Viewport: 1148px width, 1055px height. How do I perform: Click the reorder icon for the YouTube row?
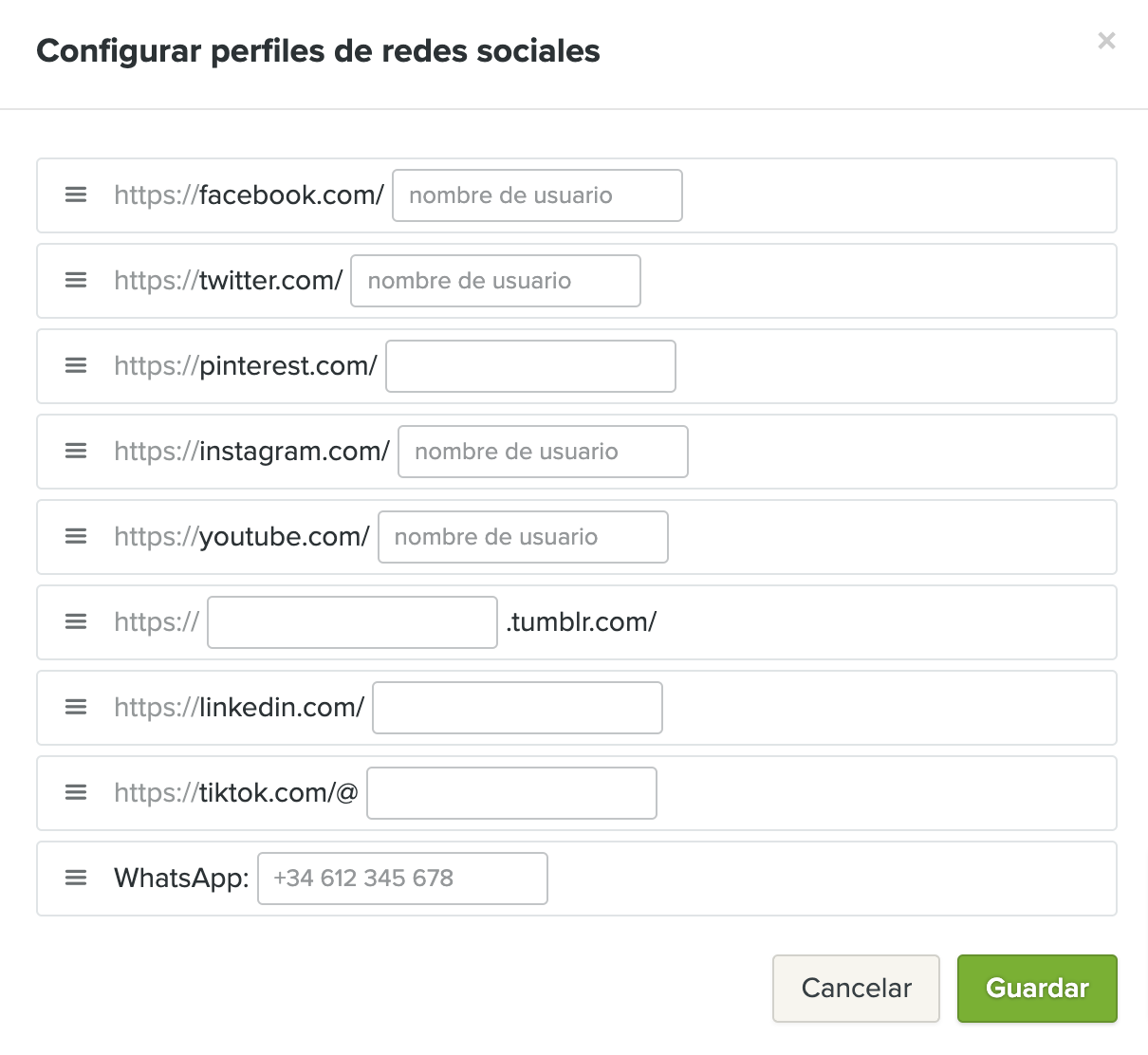coord(76,537)
